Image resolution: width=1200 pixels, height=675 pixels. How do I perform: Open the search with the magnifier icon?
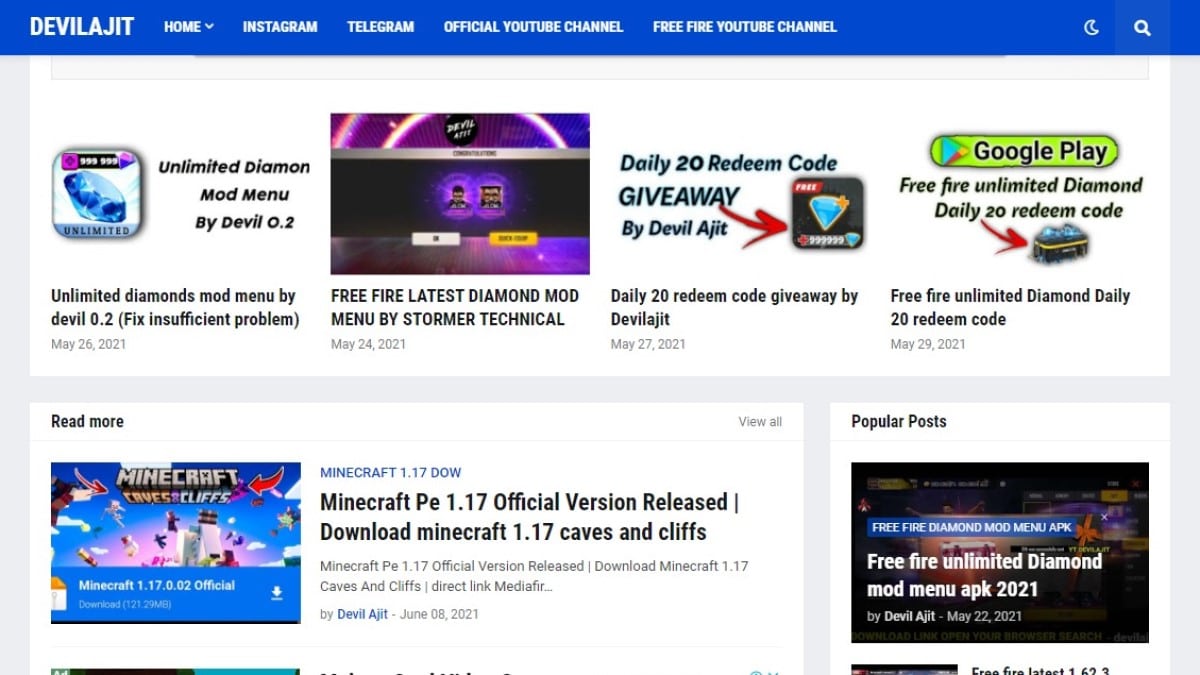(x=1142, y=27)
